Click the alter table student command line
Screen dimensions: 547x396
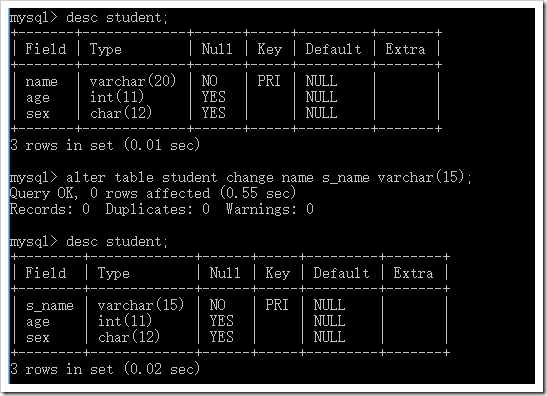click(x=241, y=177)
